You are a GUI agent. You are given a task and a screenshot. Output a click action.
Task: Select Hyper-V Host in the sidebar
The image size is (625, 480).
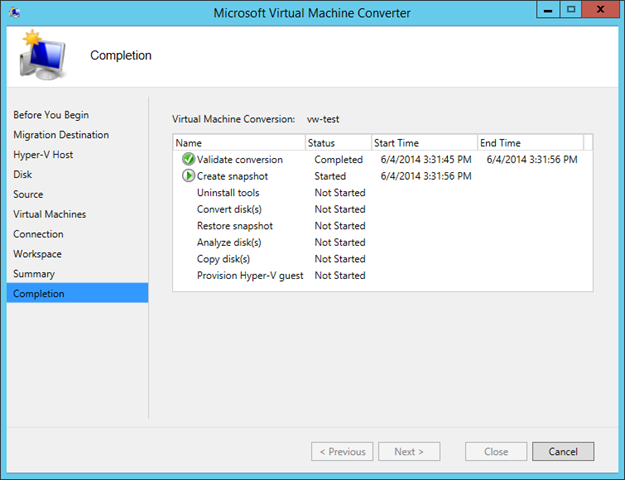coord(43,155)
